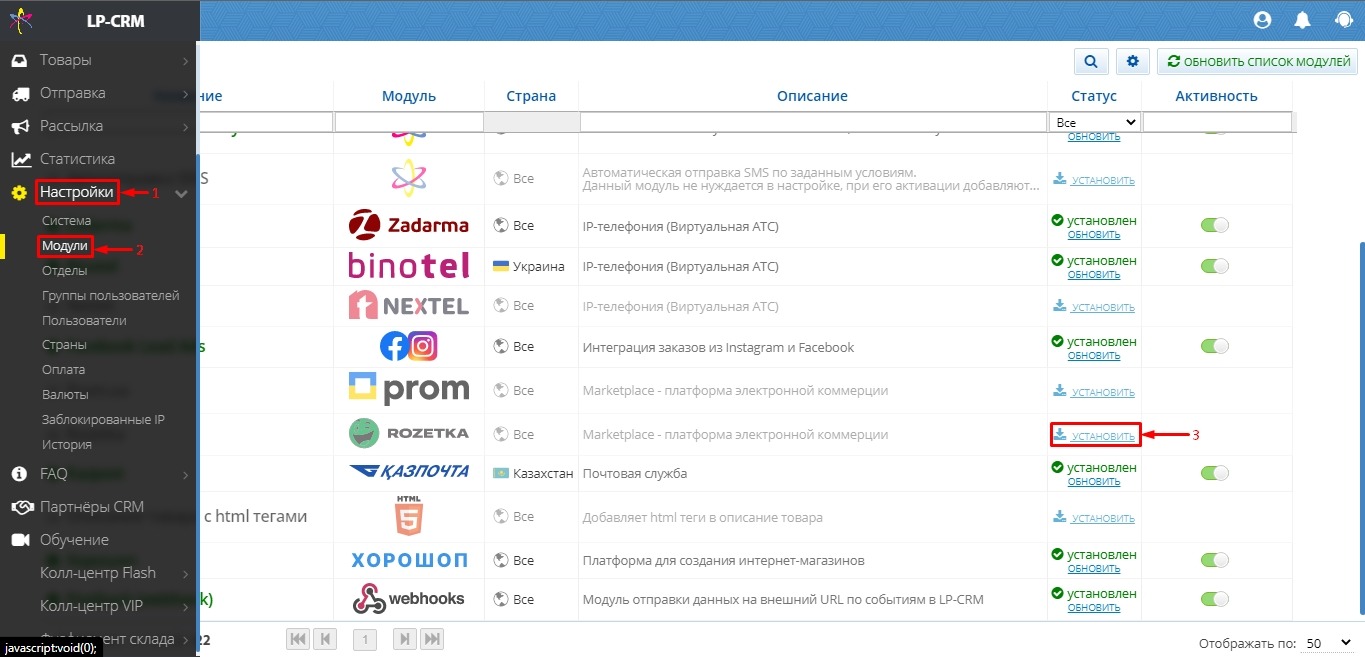Open Группы пользователей settings item
This screenshot has width=1365, height=657.
111,296
